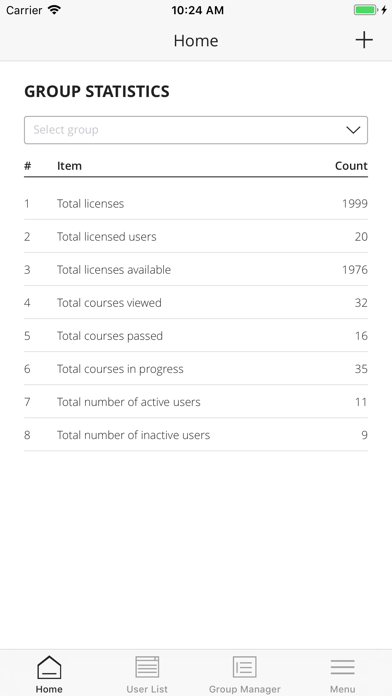
Task: Select the Total licenses available row
Action: 196,269
